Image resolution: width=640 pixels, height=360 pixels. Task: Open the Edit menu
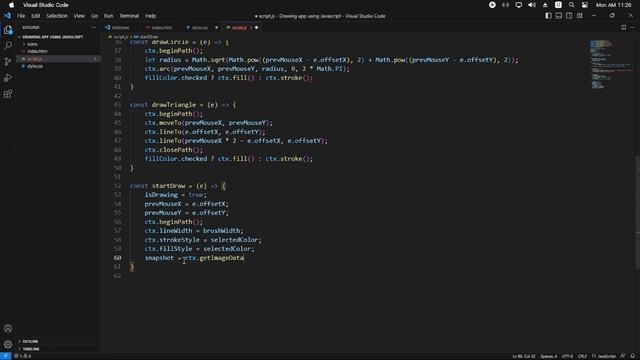pos(36,16)
